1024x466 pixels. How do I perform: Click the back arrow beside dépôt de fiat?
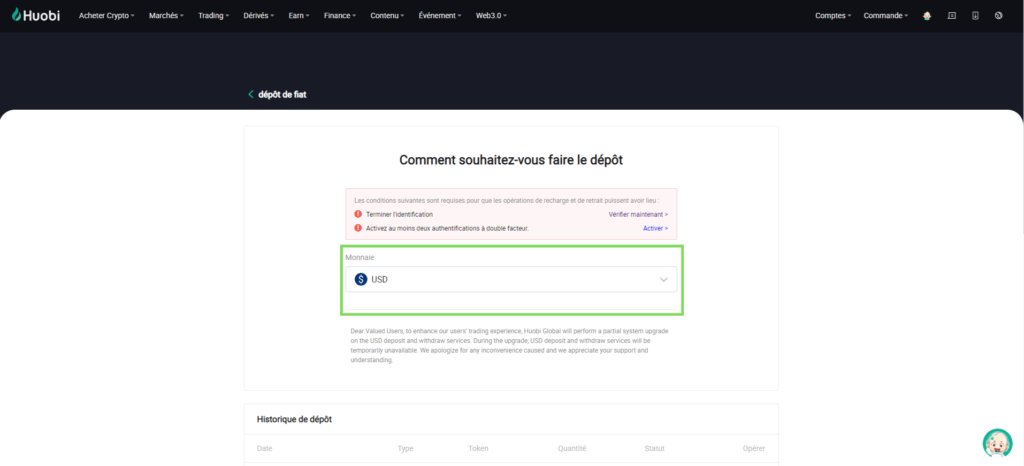pyautogui.click(x=250, y=95)
